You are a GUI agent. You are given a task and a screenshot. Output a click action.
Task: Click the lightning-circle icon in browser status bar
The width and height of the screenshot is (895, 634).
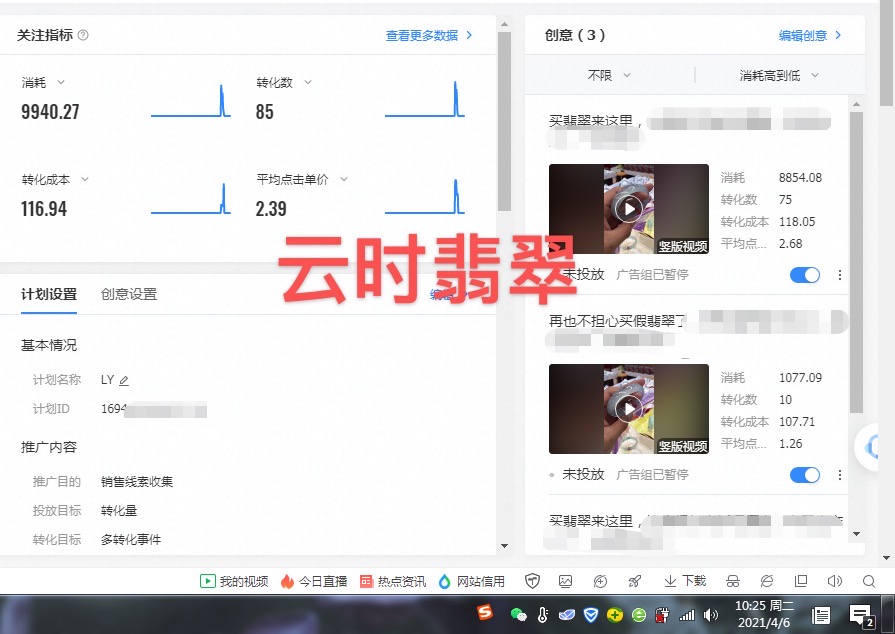(x=600, y=581)
